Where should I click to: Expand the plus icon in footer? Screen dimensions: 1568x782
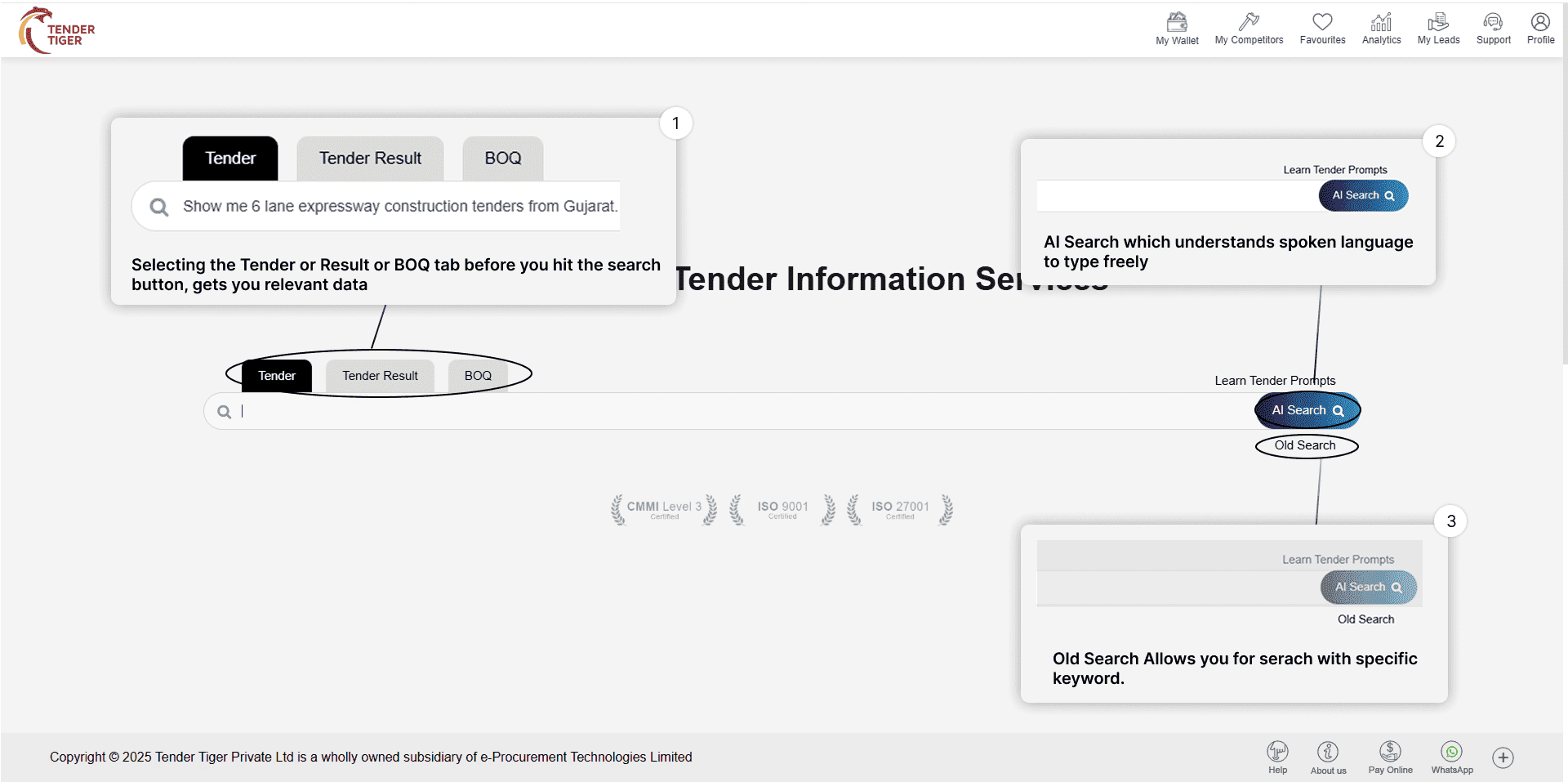coord(1503,757)
